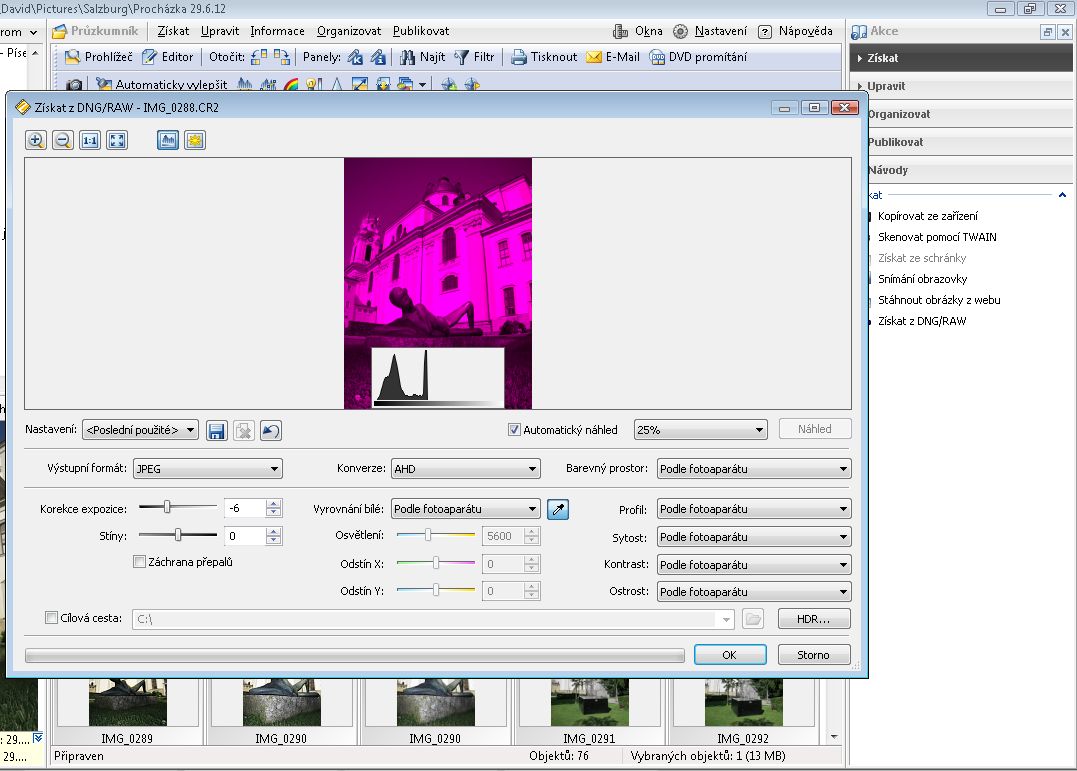Disable the Automatický náhled checkbox
Image resolution: width=1077 pixels, height=771 pixels.
point(515,430)
